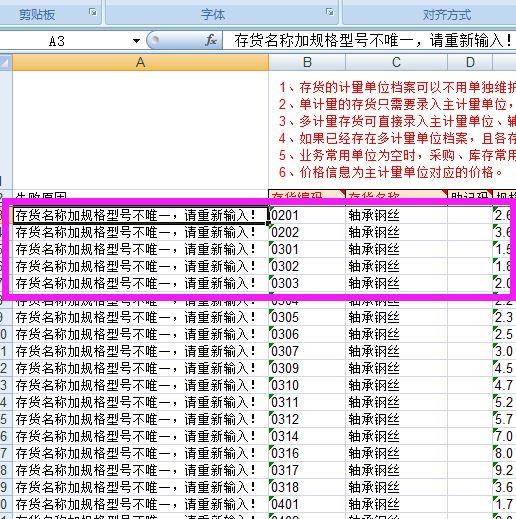
Task: Select the error message cell in 0310 row
Action: point(140,385)
